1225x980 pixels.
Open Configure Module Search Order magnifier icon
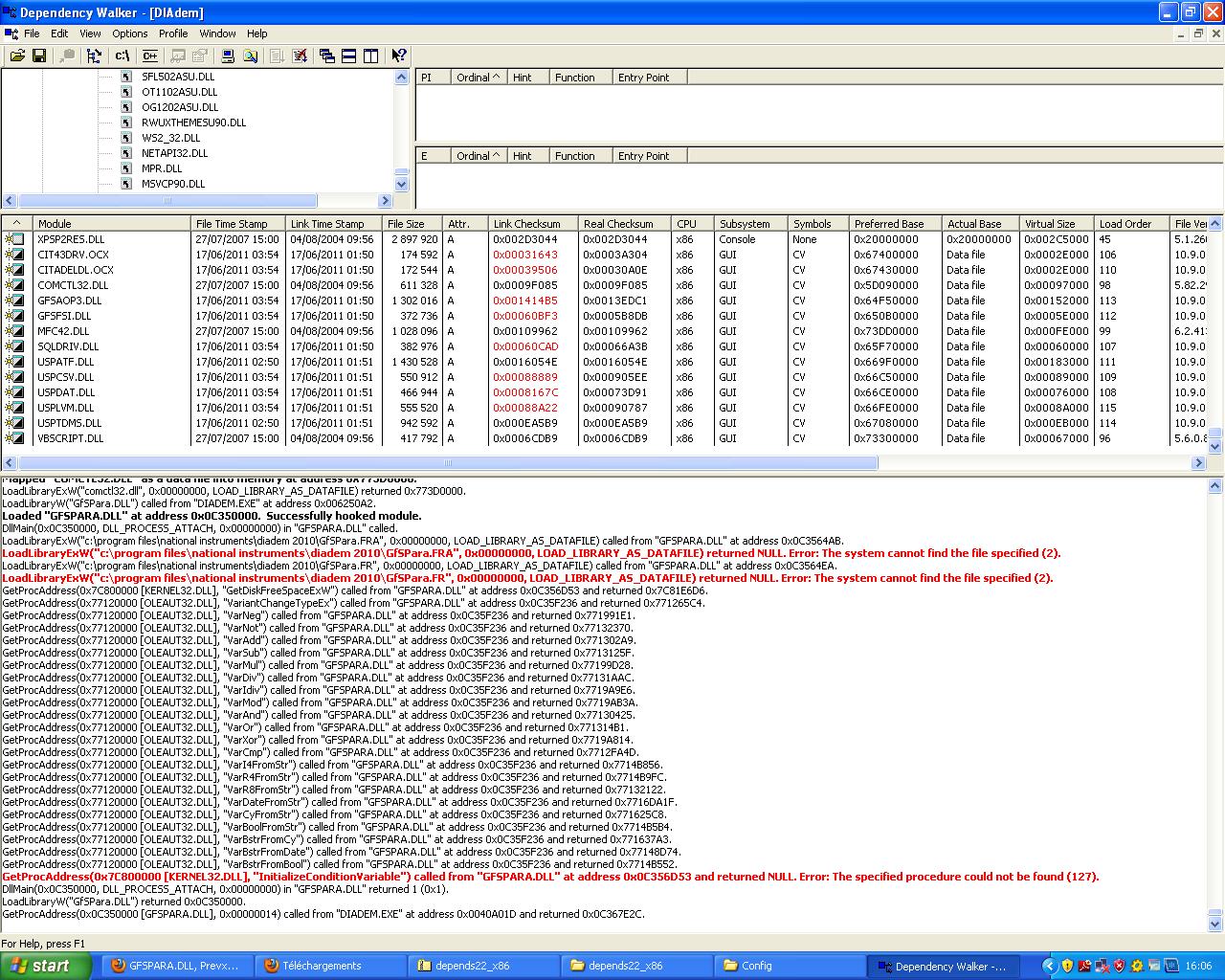point(250,56)
